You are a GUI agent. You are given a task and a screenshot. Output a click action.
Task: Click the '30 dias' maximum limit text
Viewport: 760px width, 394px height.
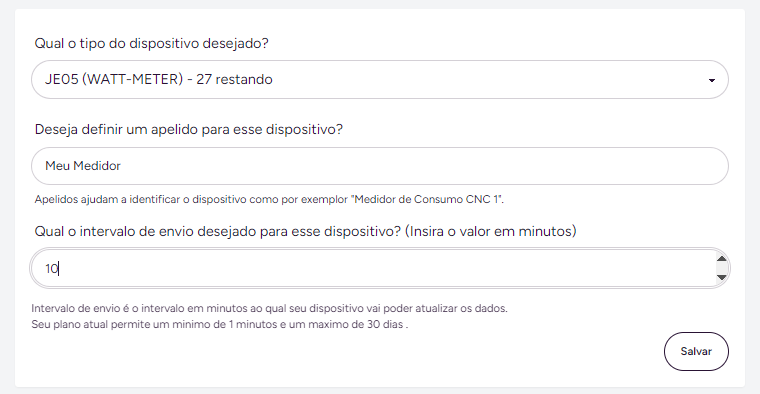[385, 324]
